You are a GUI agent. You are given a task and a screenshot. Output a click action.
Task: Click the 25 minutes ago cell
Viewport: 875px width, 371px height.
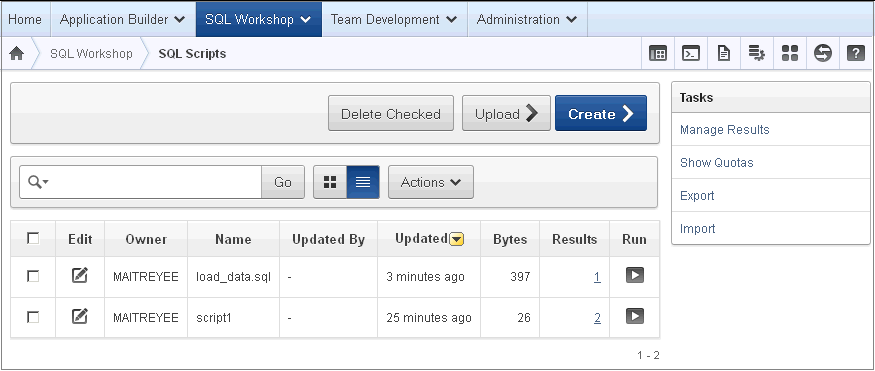tap(429, 318)
